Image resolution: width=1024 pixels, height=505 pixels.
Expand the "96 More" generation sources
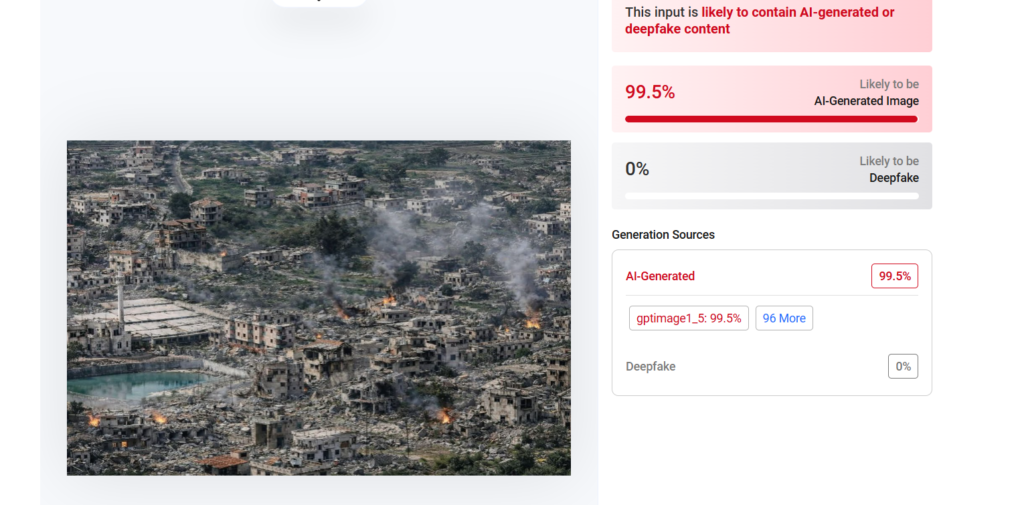pyautogui.click(x=784, y=318)
